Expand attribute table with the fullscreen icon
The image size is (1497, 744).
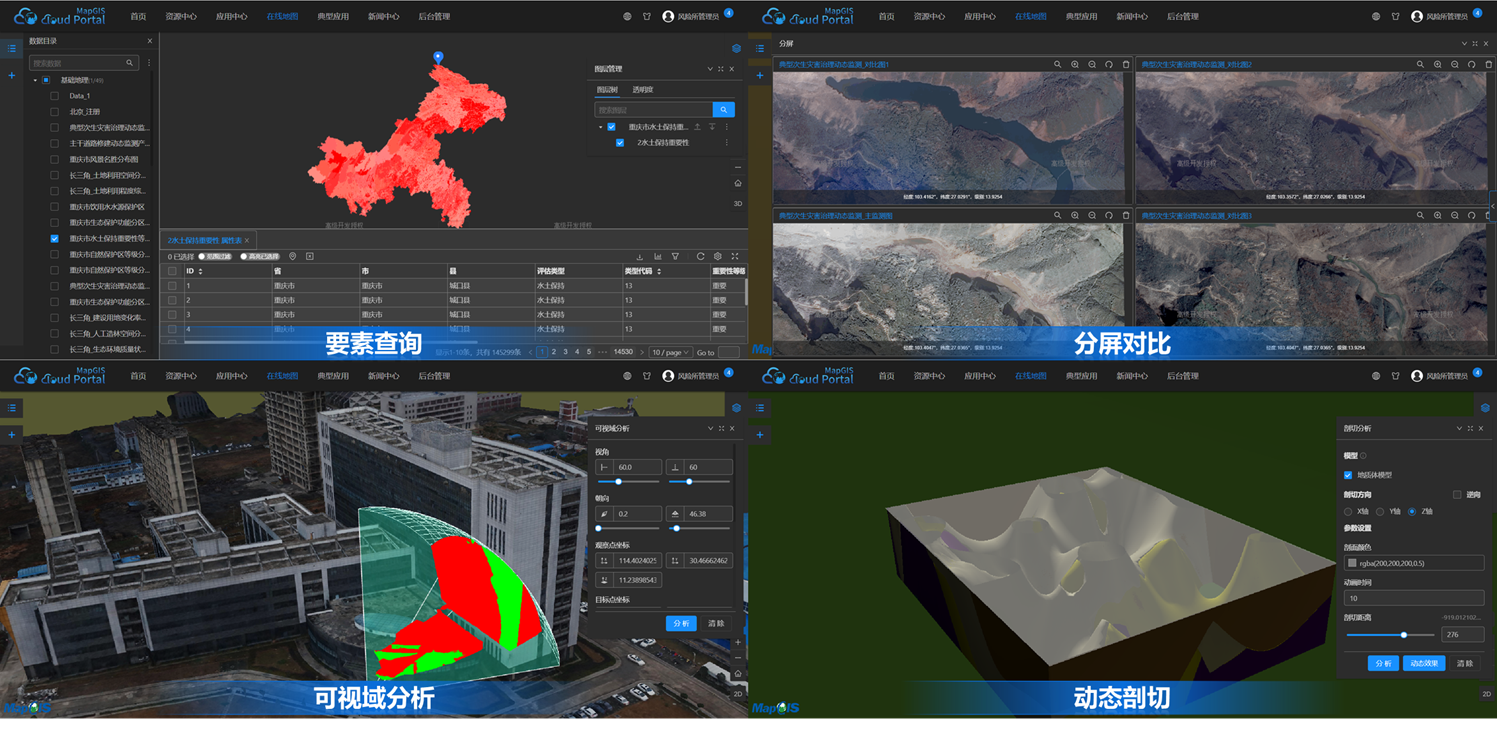tap(735, 257)
